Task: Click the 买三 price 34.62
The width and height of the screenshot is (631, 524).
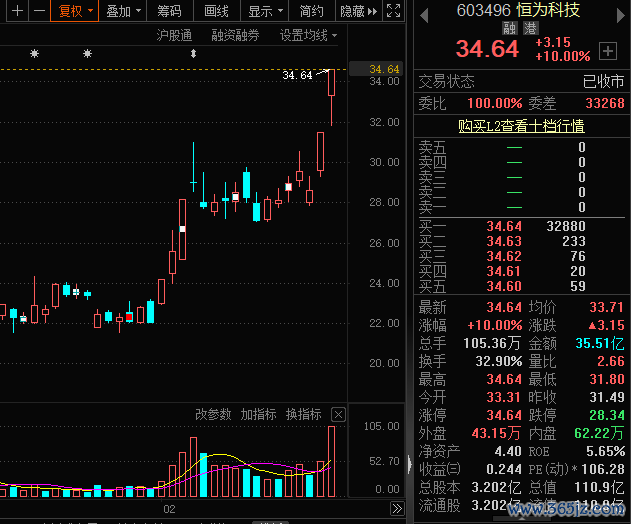Action: [504, 256]
